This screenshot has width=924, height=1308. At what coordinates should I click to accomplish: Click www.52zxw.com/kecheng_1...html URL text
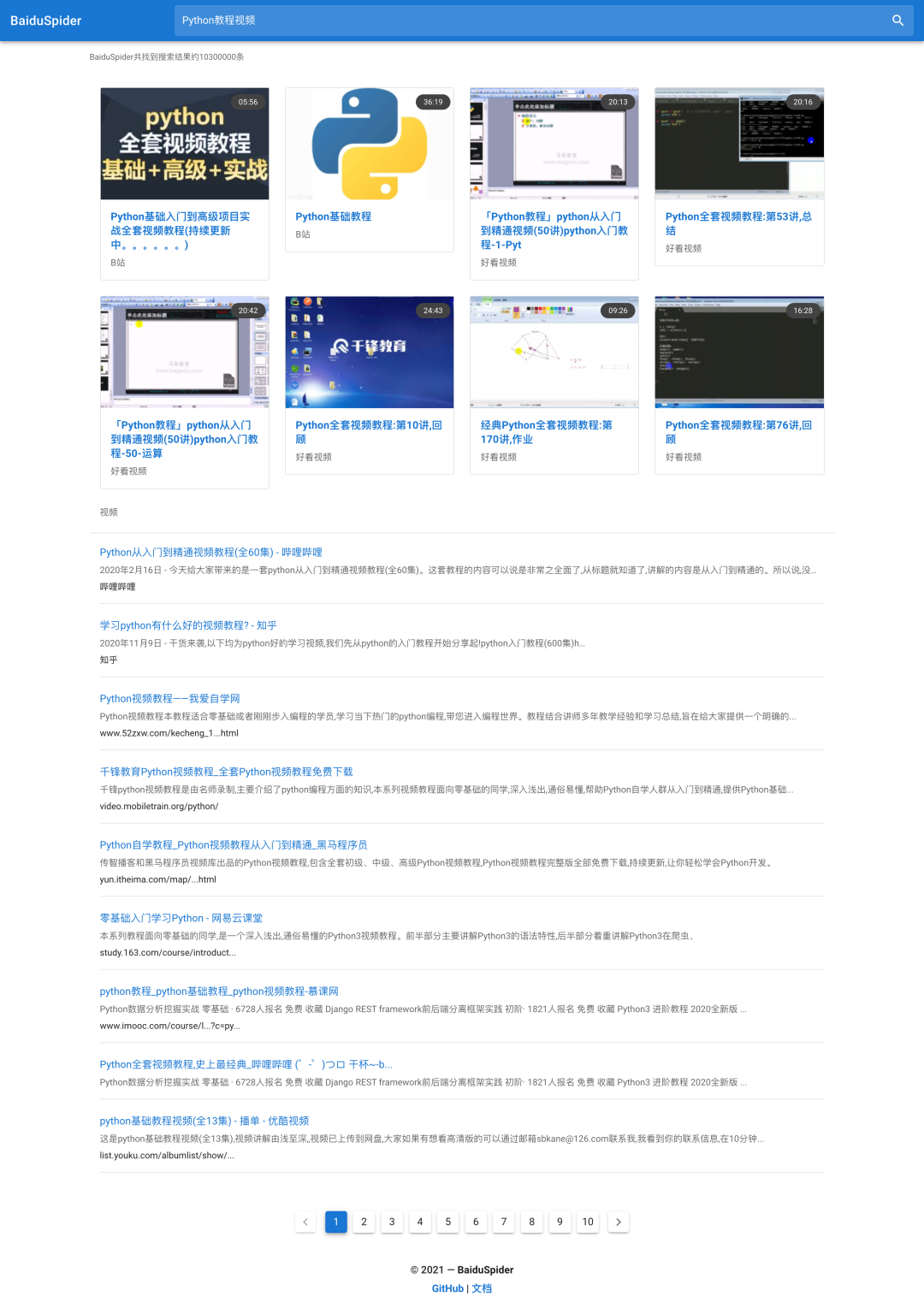click(x=169, y=733)
